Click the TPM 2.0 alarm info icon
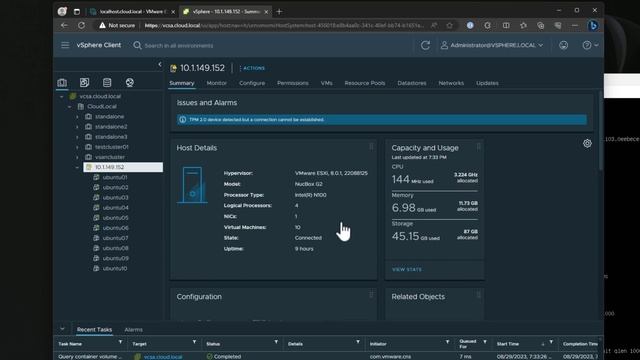 [182, 120]
